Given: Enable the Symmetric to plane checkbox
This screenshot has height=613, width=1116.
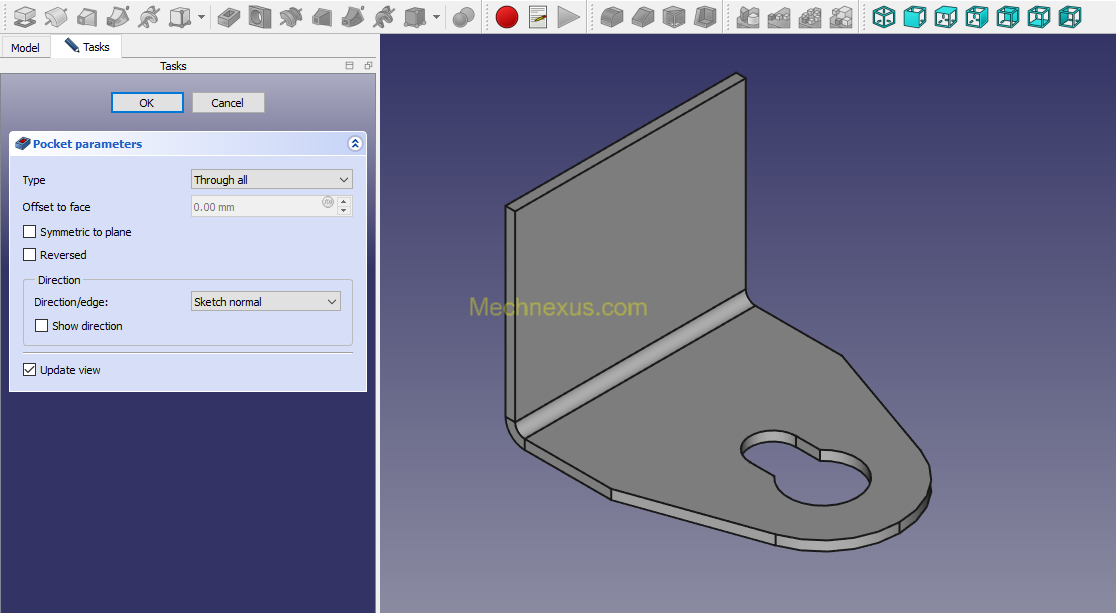Looking at the screenshot, I should (30, 231).
